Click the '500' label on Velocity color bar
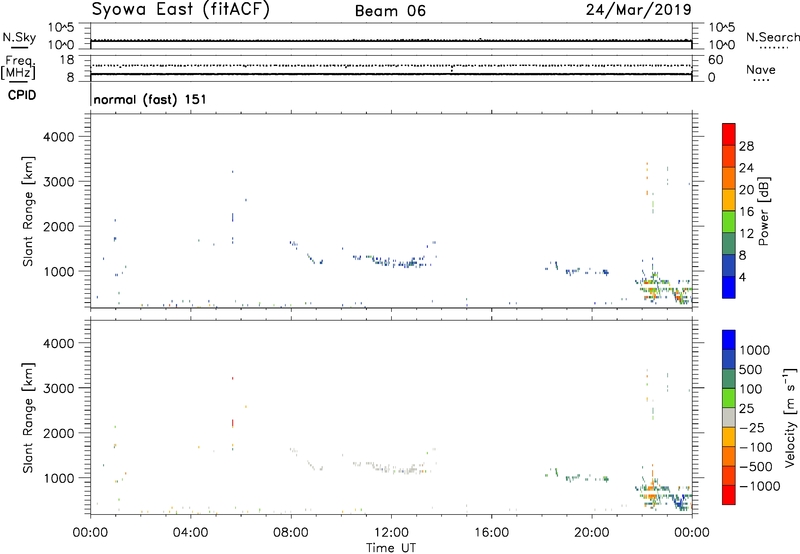 tap(751, 370)
